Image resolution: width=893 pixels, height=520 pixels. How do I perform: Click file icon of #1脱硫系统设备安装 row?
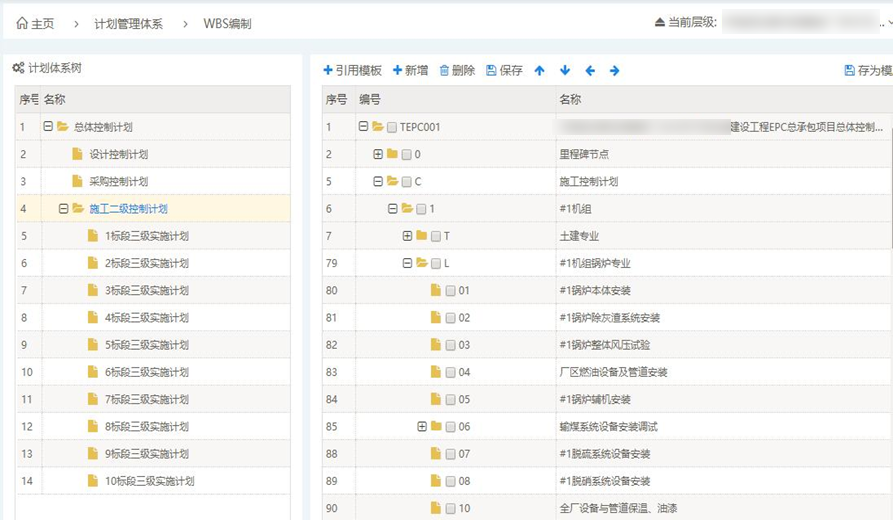click(x=436, y=454)
